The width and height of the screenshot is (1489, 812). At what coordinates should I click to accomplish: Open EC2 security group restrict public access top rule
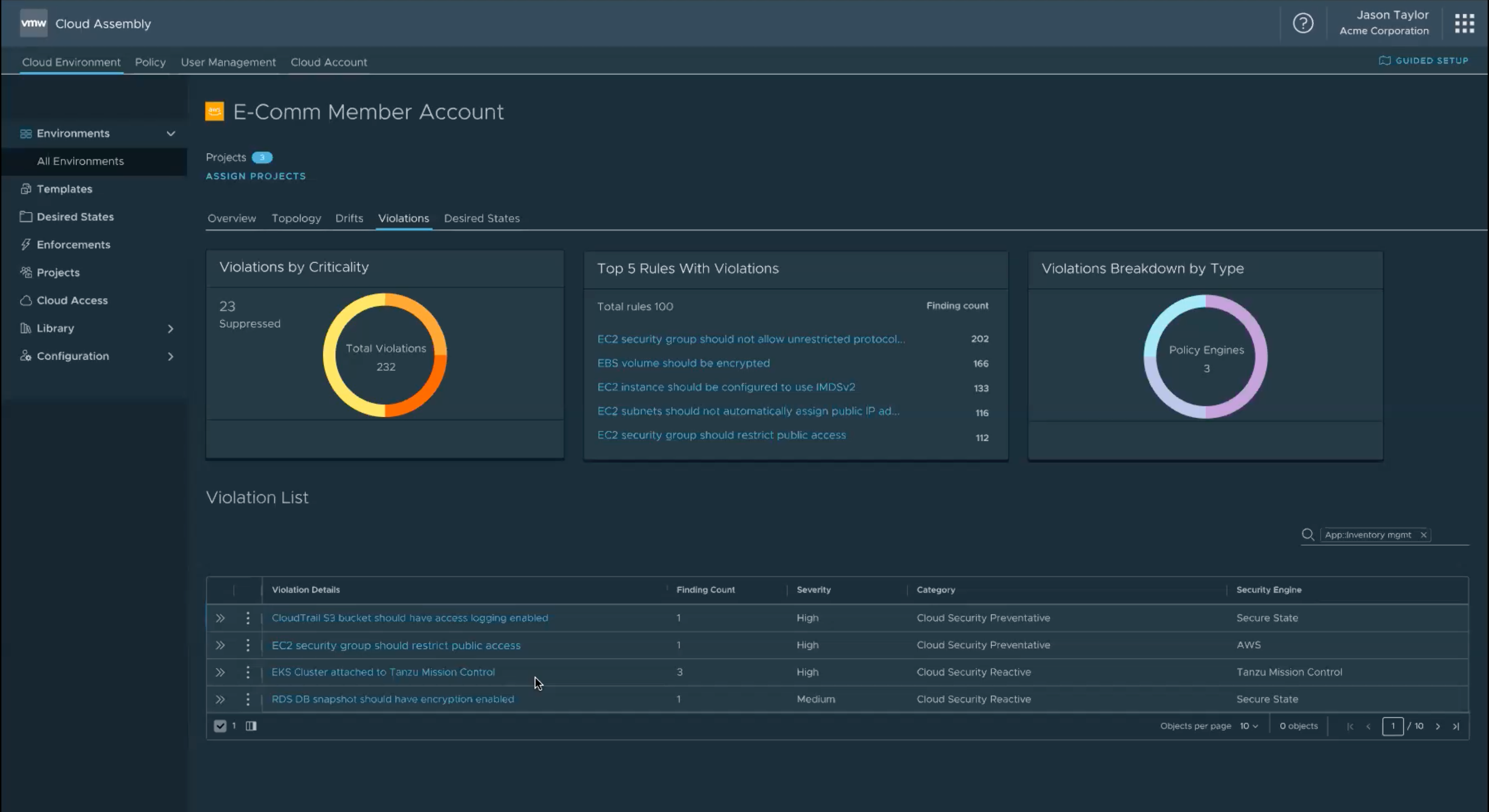pos(721,435)
